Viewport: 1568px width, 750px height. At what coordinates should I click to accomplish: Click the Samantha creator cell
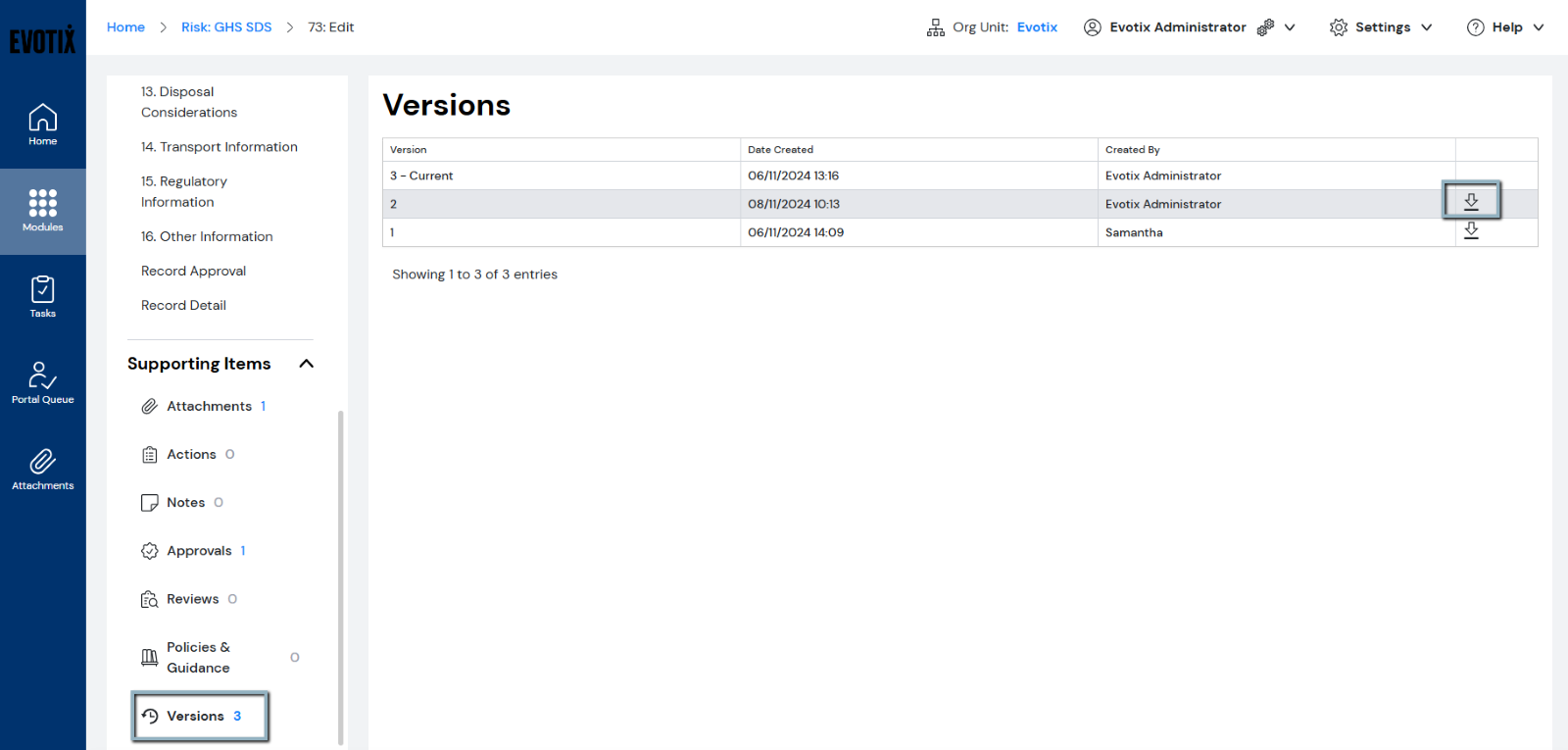1276,232
